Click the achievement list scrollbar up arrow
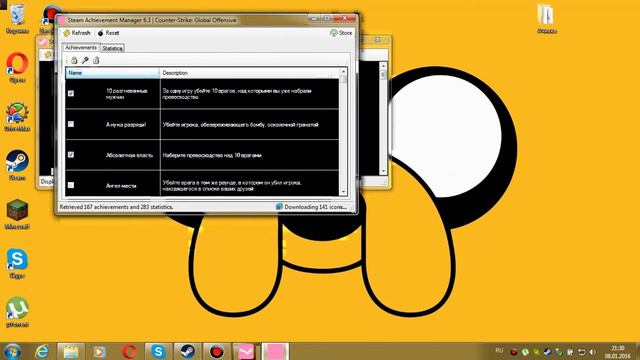 pyautogui.click(x=343, y=71)
